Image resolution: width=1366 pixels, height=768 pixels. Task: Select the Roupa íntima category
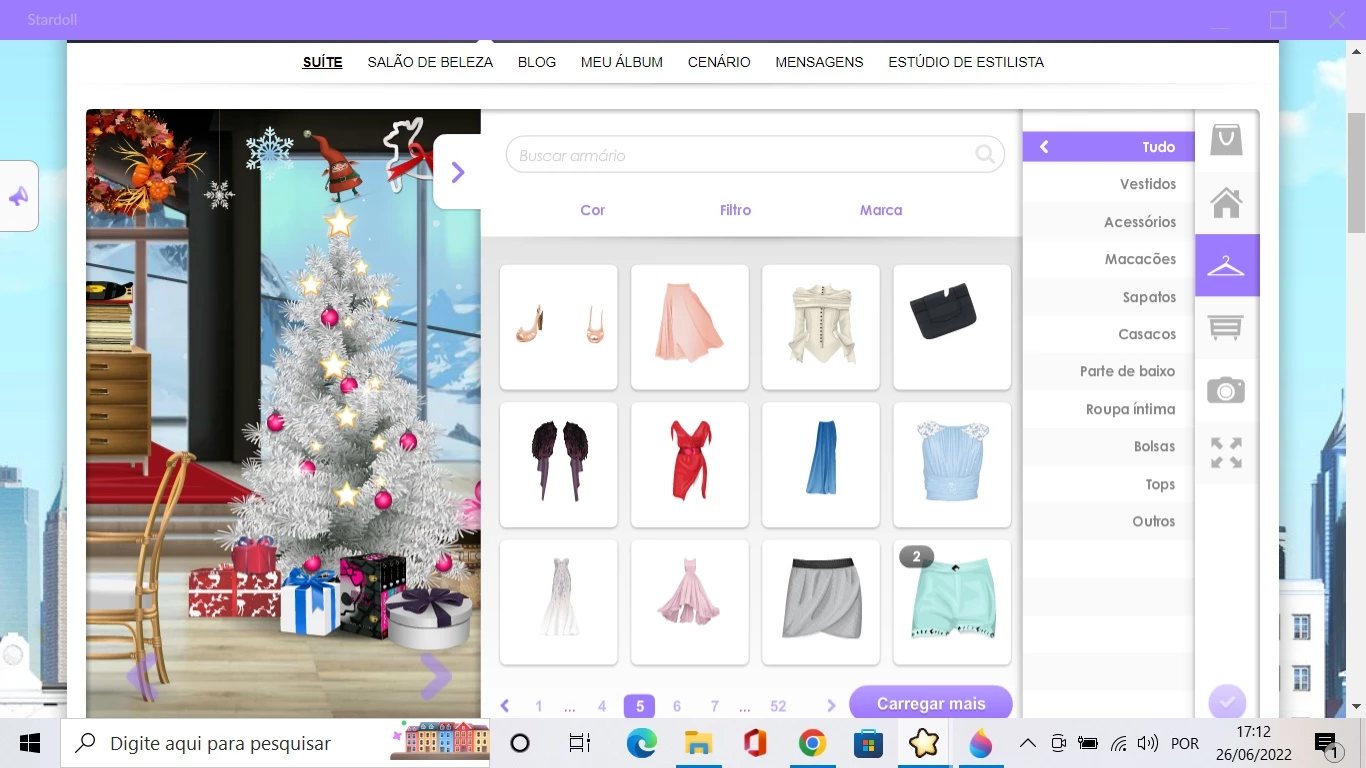(x=1109, y=409)
